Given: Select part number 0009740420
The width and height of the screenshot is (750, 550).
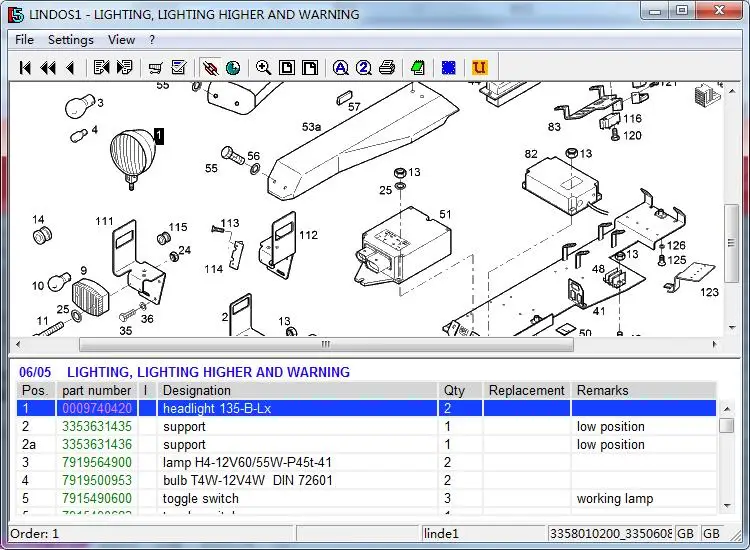Looking at the screenshot, I should pyautogui.click(x=97, y=408).
